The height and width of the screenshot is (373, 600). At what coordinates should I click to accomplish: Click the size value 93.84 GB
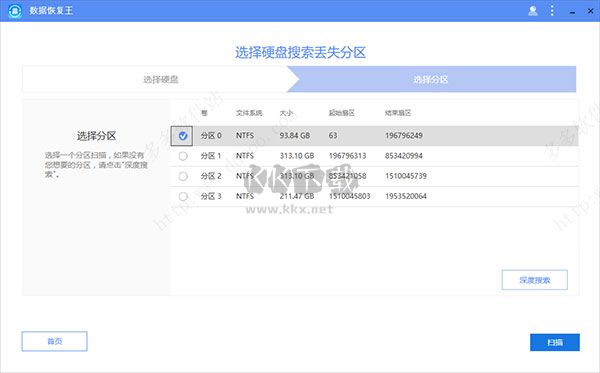click(295, 135)
